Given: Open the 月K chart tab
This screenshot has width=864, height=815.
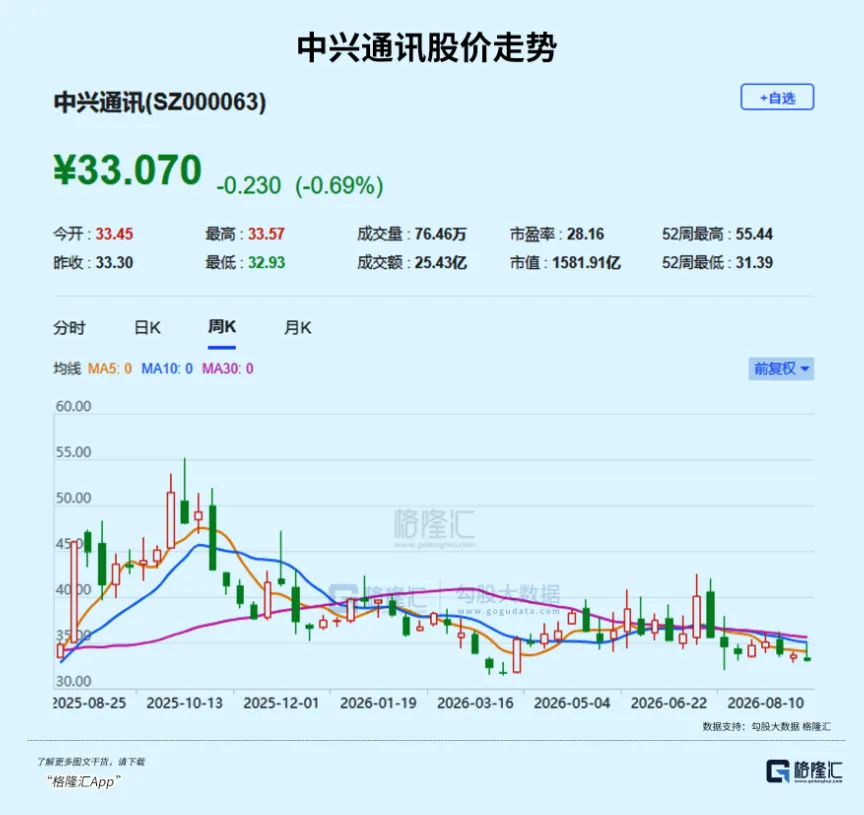Looking at the screenshot, I should point(298,328).
